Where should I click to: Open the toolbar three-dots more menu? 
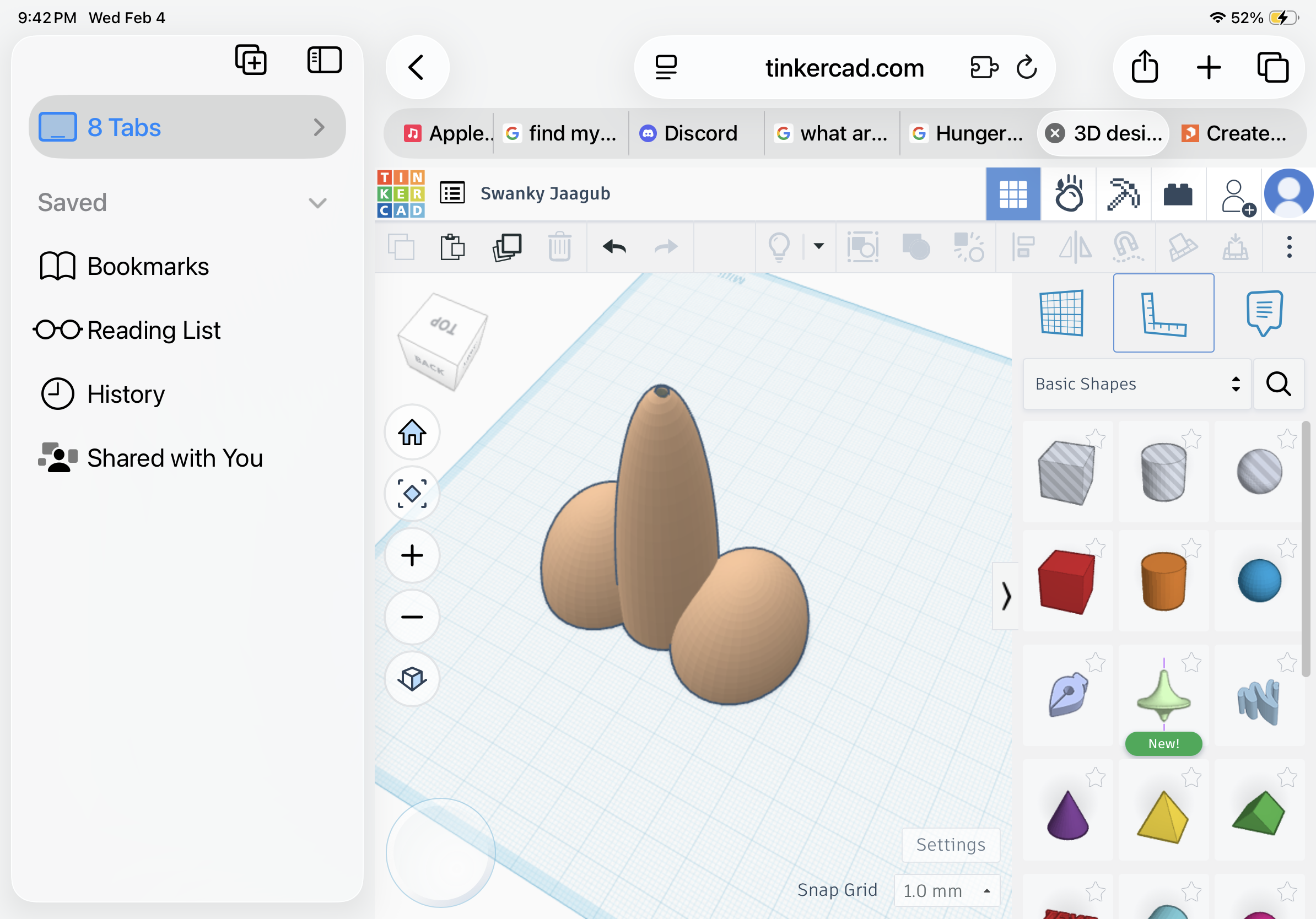(1289, 247)
